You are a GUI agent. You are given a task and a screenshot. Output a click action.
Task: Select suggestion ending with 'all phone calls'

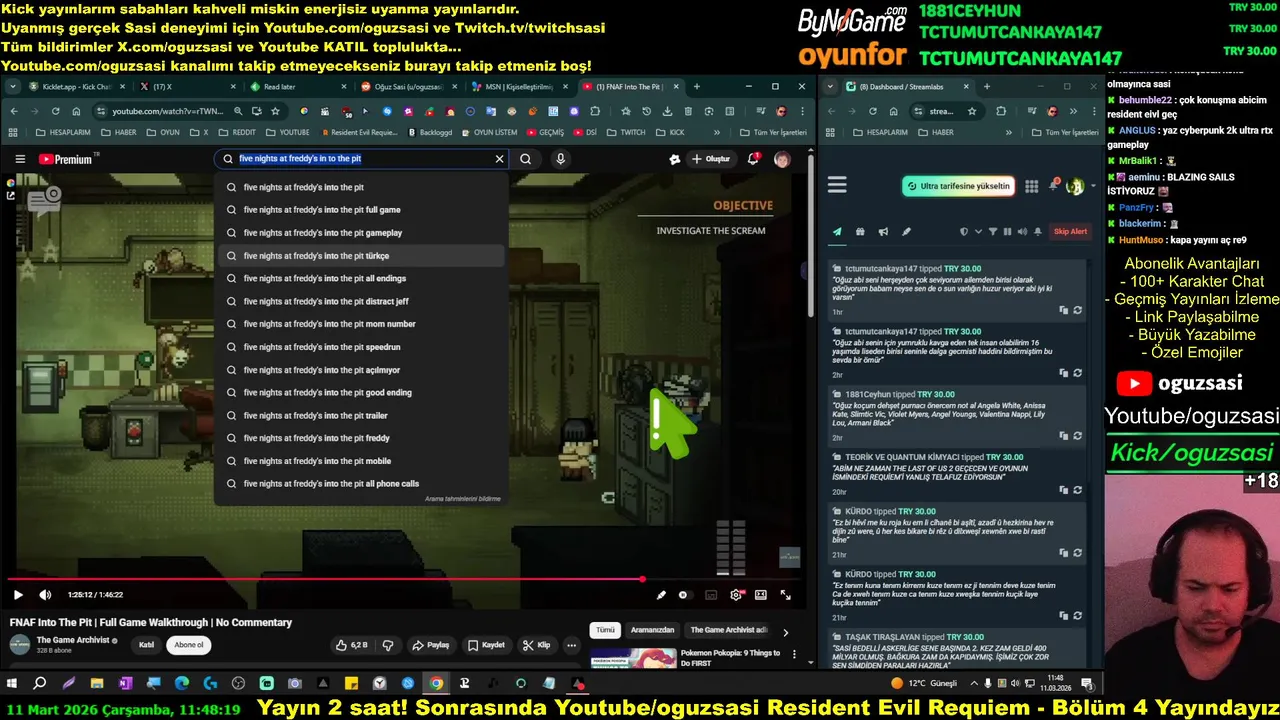point(360,484)
